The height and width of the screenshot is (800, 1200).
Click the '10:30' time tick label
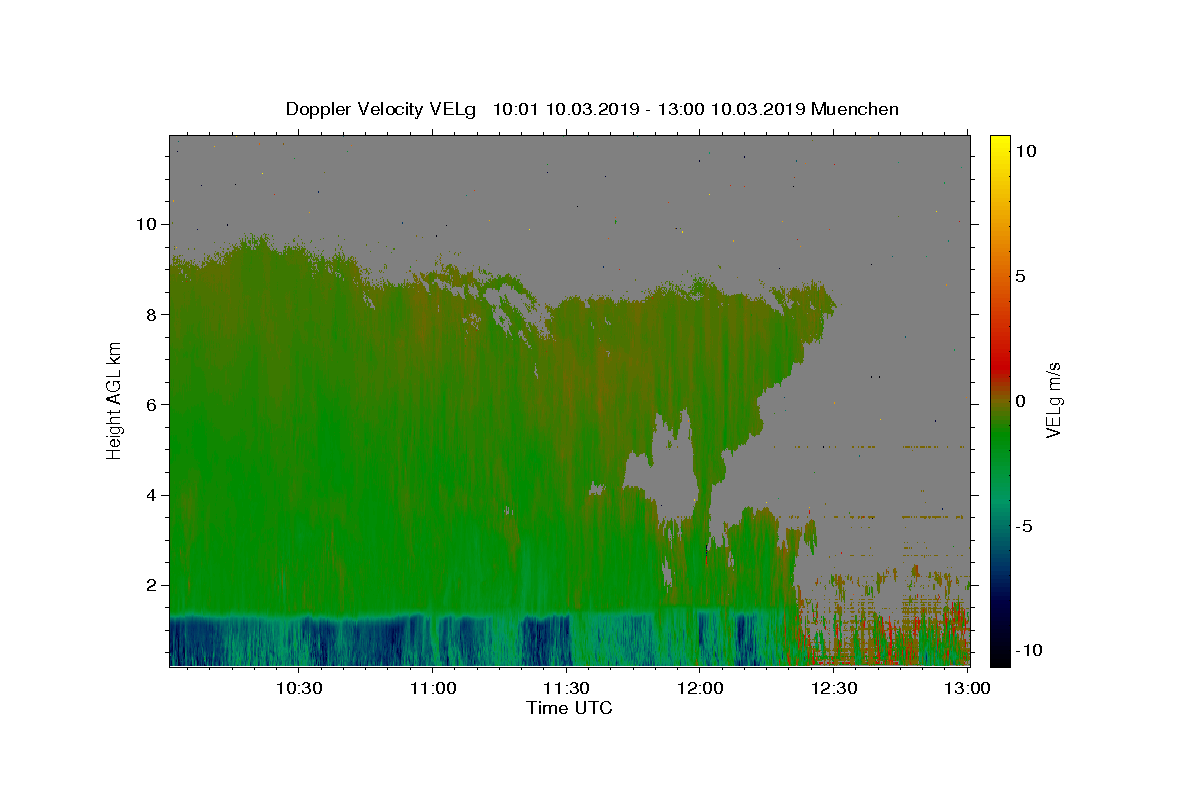pos(299,689)
